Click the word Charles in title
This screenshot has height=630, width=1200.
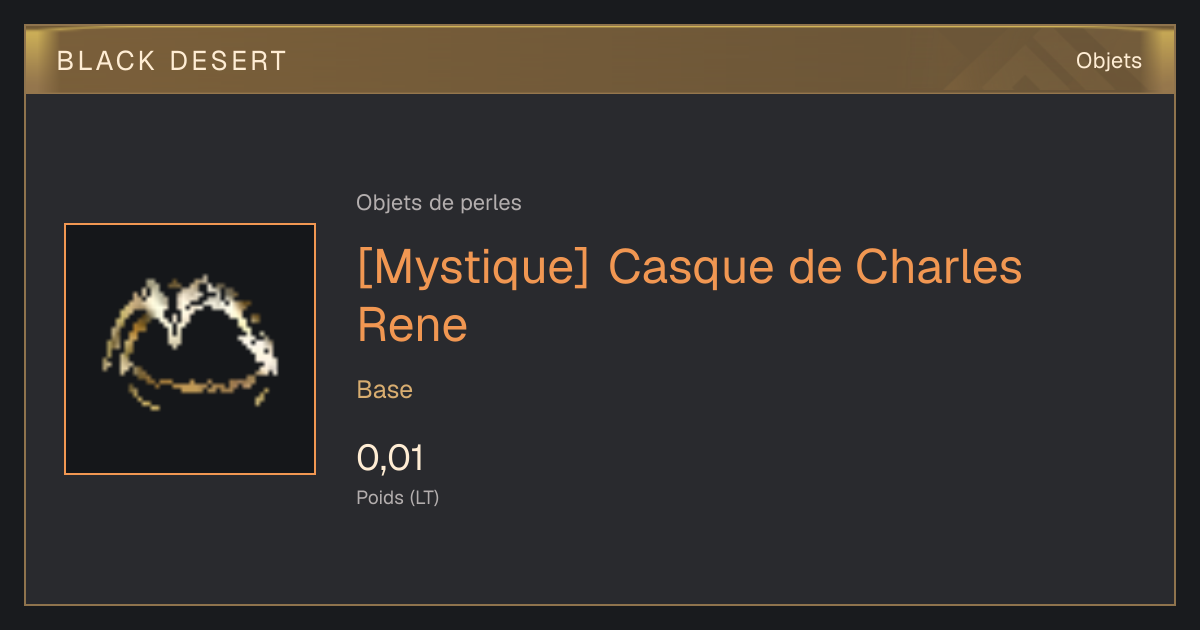pos(939,268)
